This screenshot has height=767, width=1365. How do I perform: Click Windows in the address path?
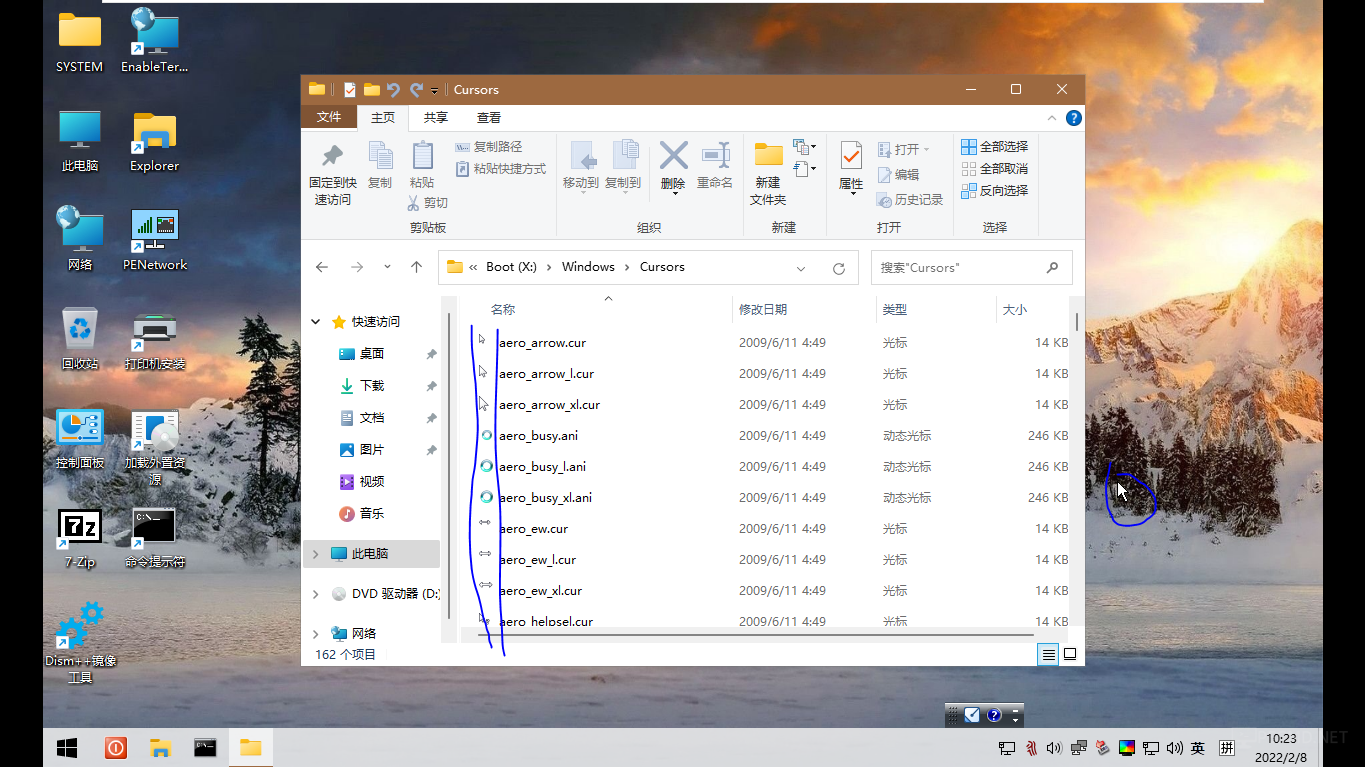pyautogui.click(x=588, y=267)
